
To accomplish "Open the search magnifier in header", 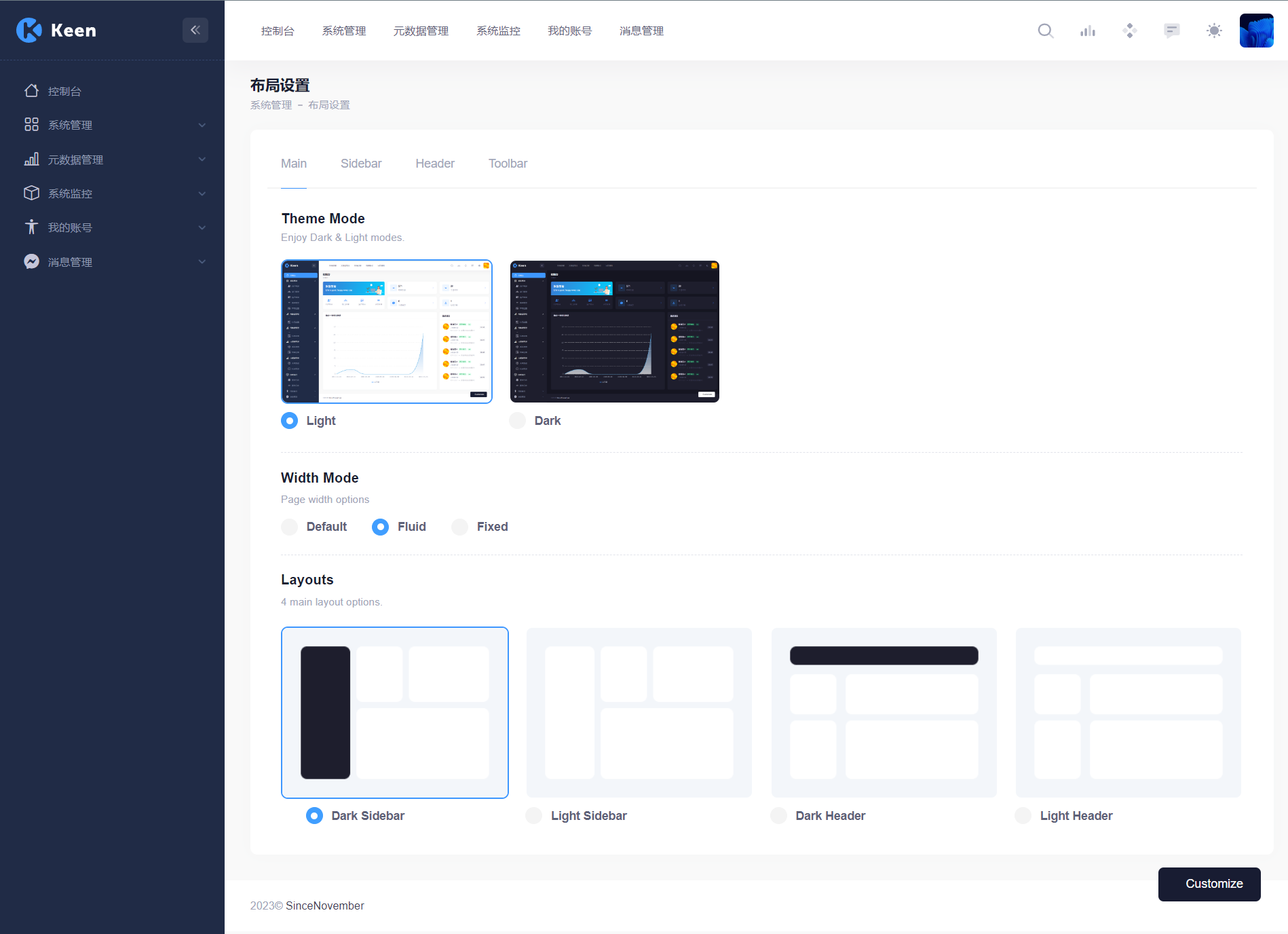I will click(x=1046, y=31).
